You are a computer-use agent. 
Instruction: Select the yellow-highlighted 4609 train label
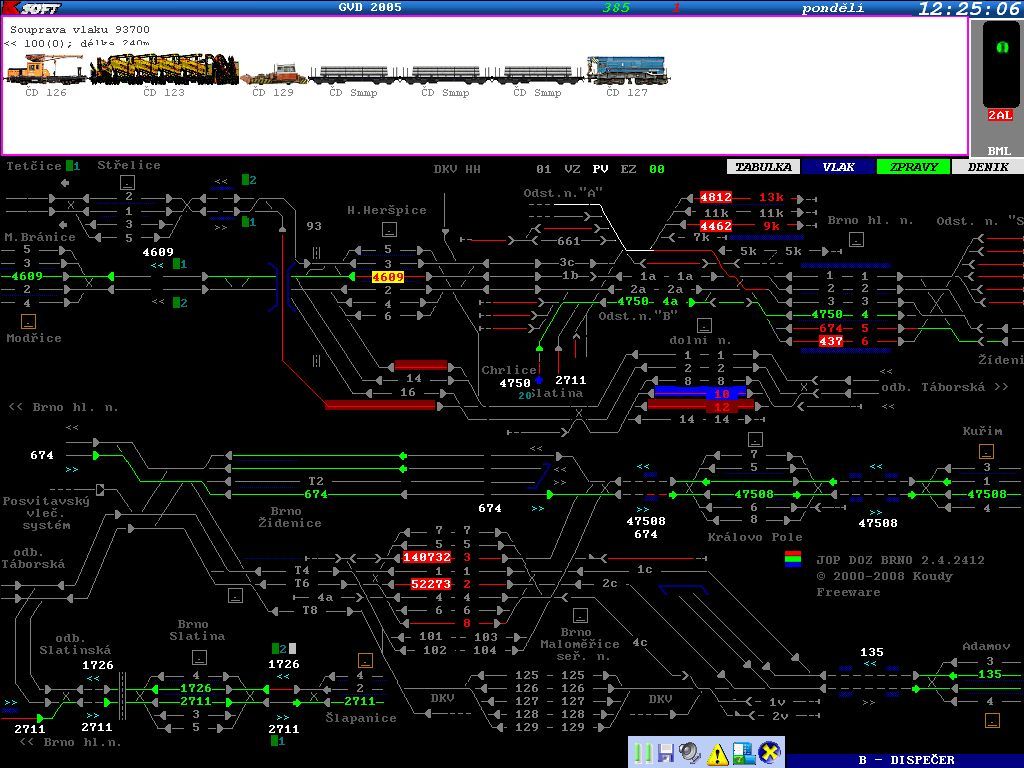pos(388,277)
